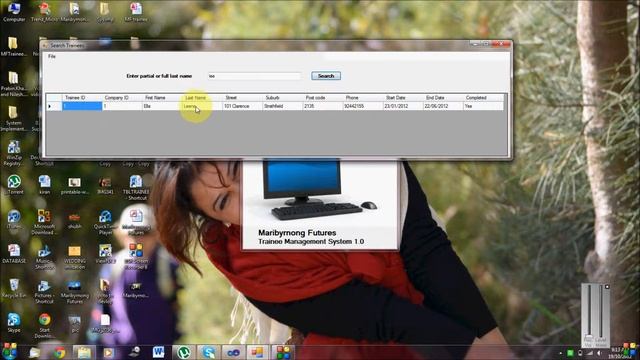Open the media player taskbar icon
Image resolution: width=640 pixels, height=360 pixels.
(109, 352)
